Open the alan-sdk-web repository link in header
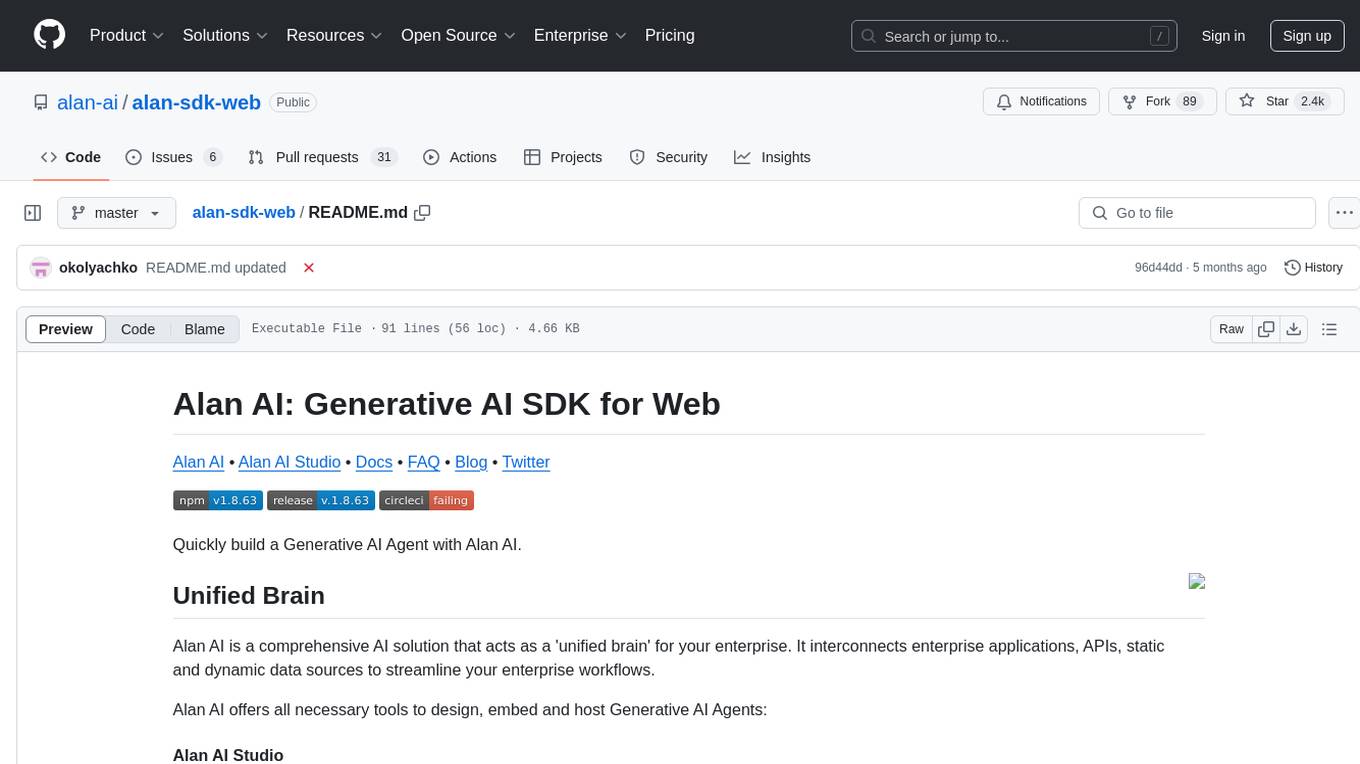1360x764 pixels. tap(196, 102)
